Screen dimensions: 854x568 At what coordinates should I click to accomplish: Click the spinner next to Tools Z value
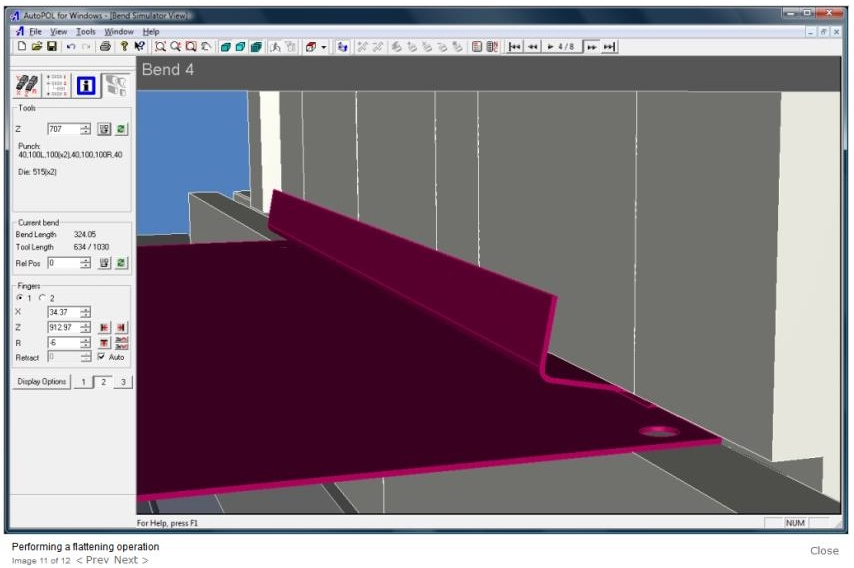click(85, 129)
